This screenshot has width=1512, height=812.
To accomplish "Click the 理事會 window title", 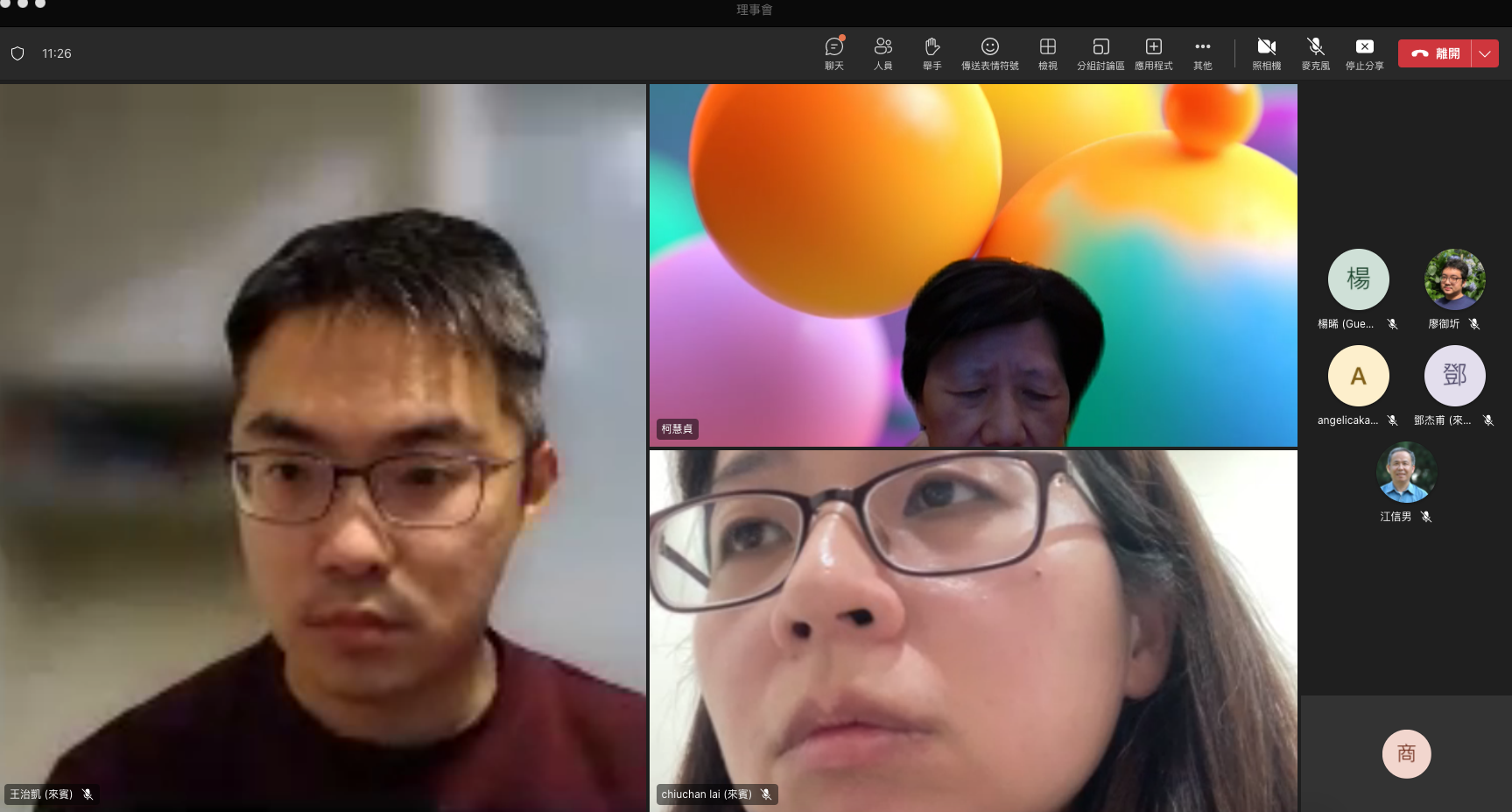I will 755,10.
